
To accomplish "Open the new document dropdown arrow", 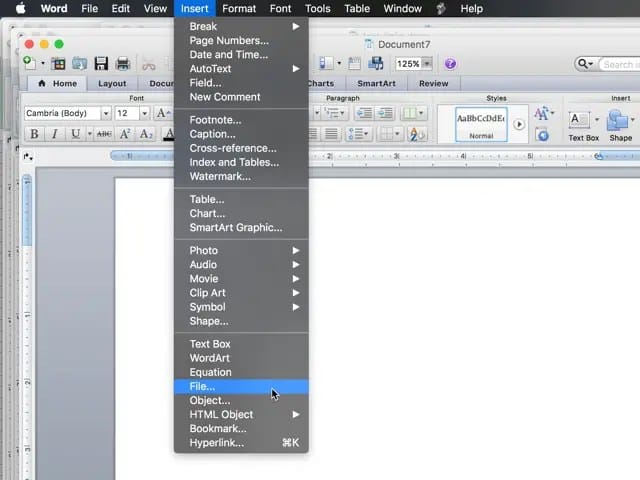I will click(x=42, y=64).
